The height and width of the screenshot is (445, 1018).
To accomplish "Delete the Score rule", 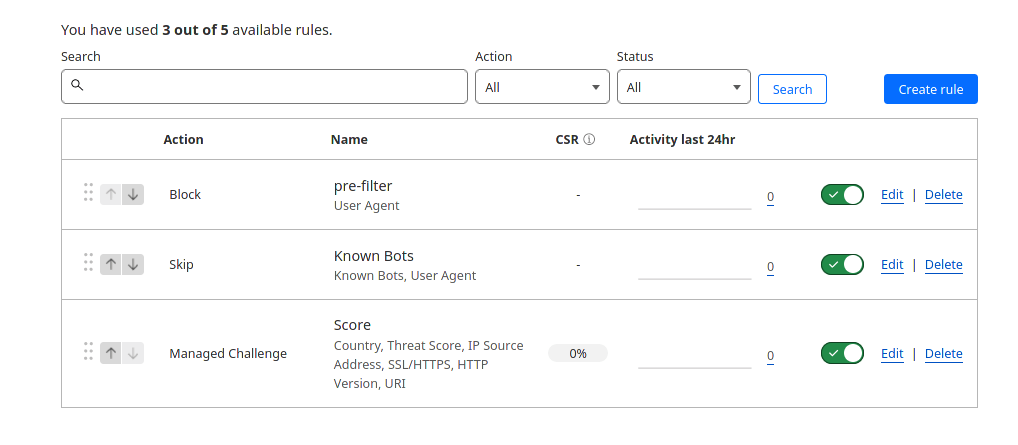I will 943,353.
